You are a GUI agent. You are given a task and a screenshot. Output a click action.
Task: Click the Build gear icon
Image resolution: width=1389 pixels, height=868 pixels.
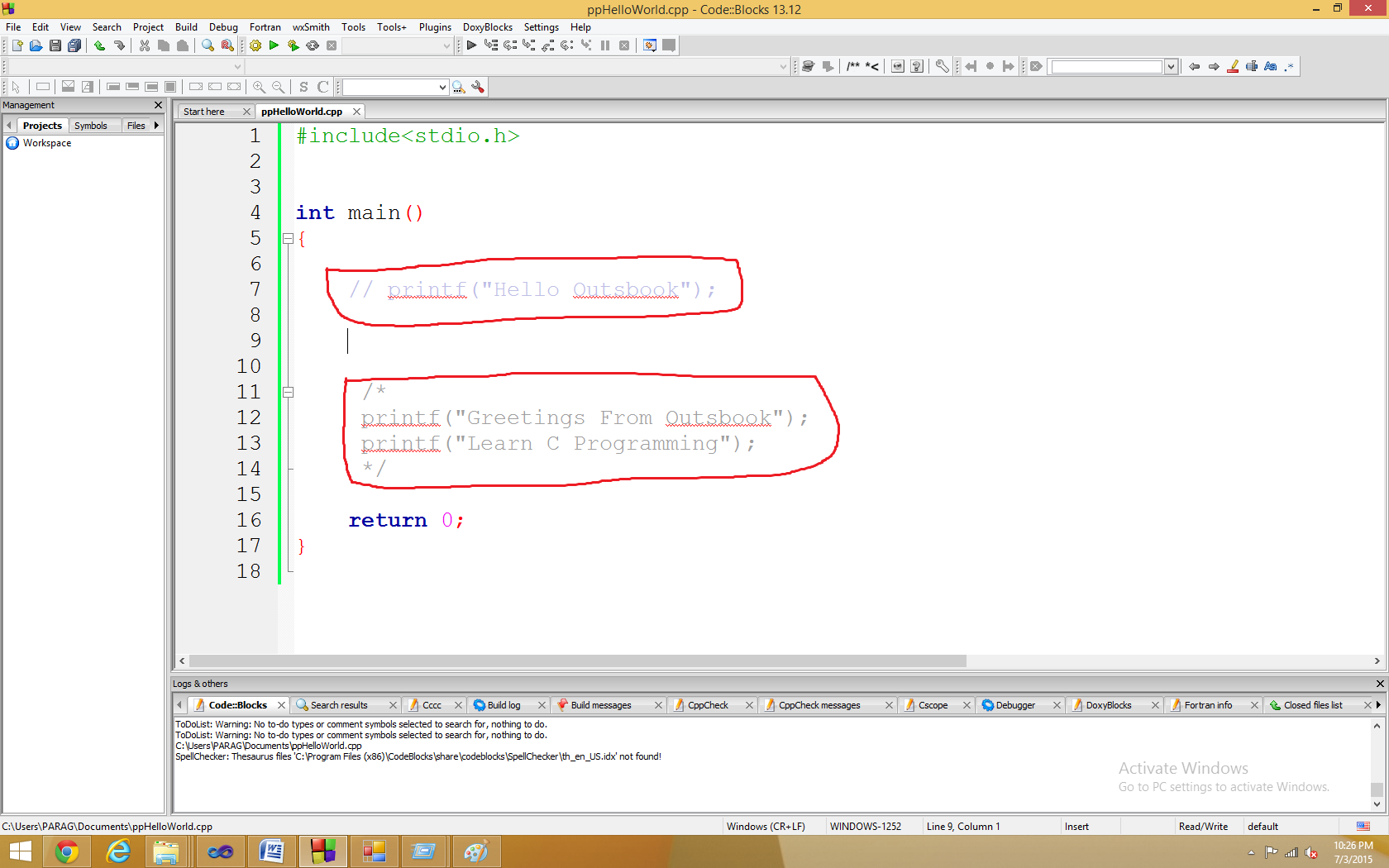[255, 46]
